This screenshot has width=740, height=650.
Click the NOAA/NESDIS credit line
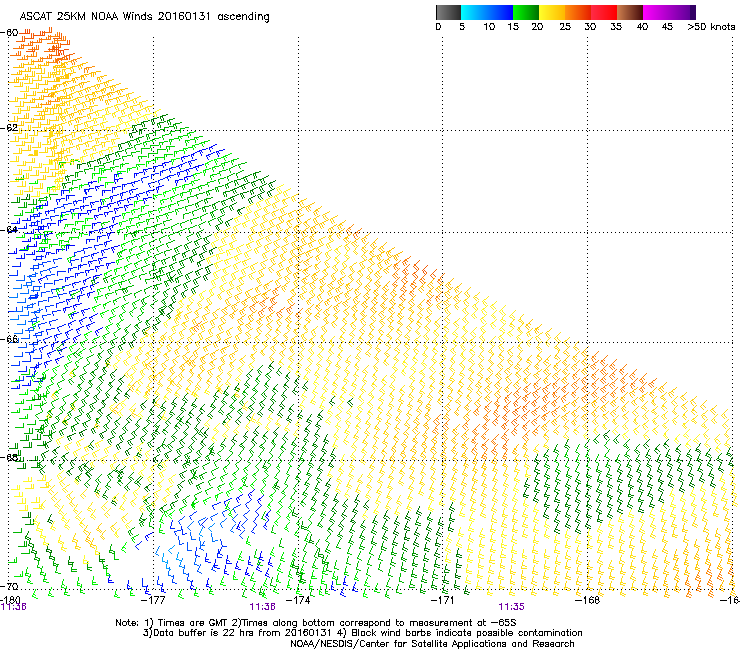(x=432, y=644)
